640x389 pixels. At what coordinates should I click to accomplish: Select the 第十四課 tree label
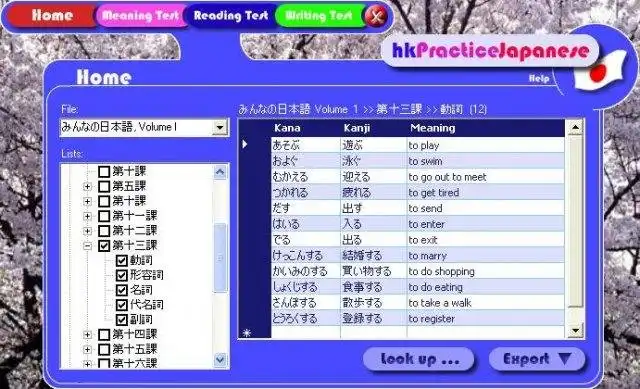(135, 335)
